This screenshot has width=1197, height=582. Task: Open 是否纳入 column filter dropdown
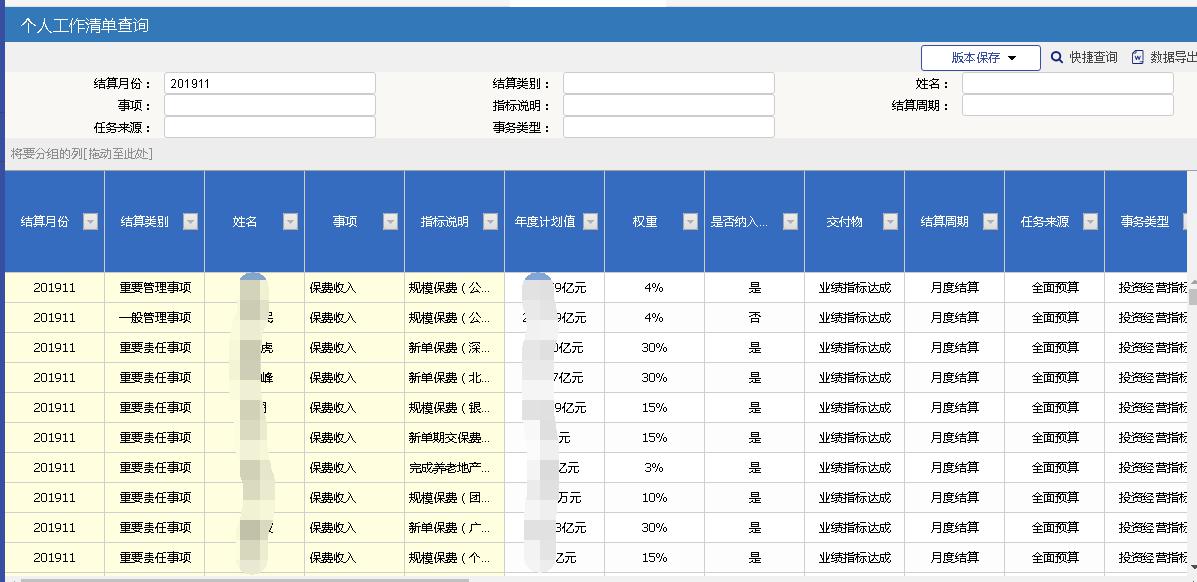tap(790, 222)
